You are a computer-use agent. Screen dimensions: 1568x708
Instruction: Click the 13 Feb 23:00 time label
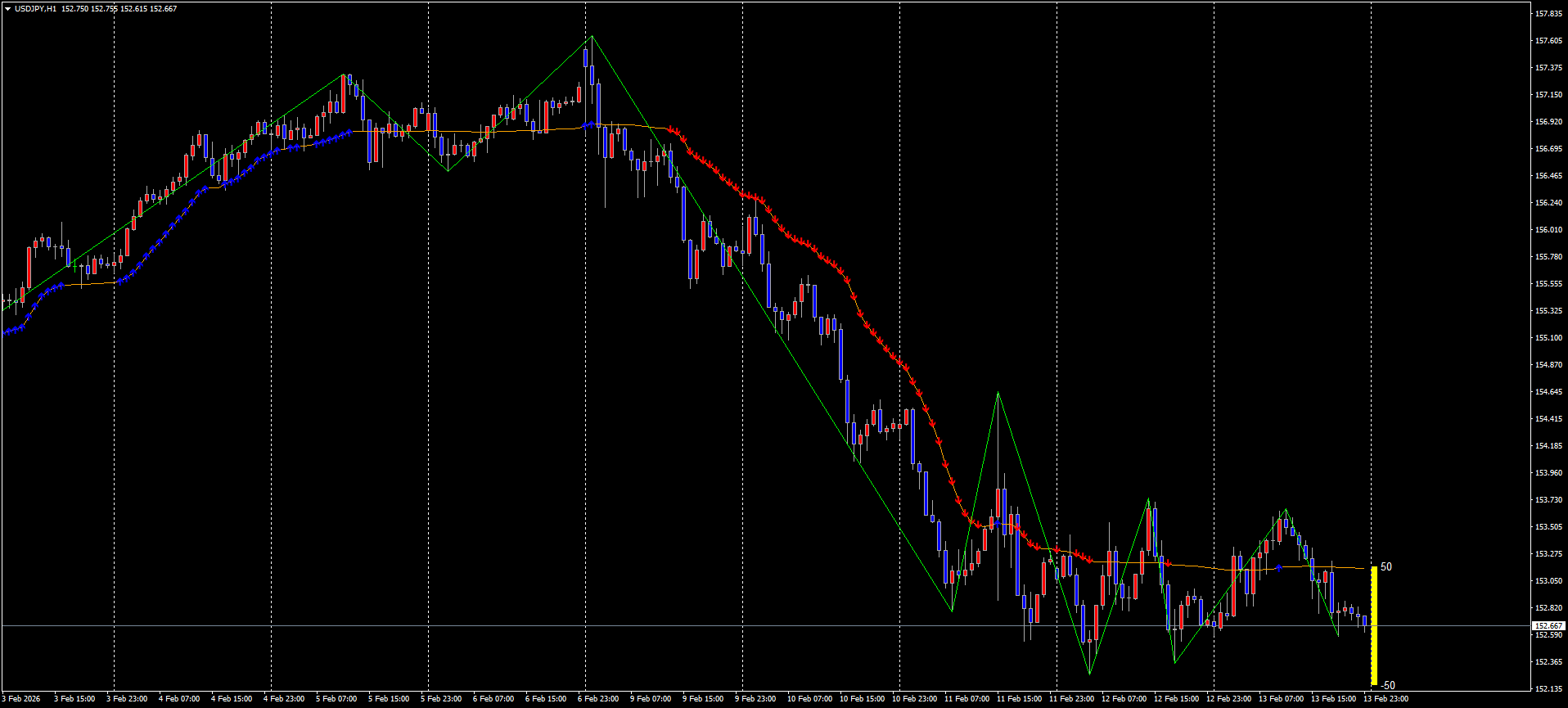point(1386,699)
